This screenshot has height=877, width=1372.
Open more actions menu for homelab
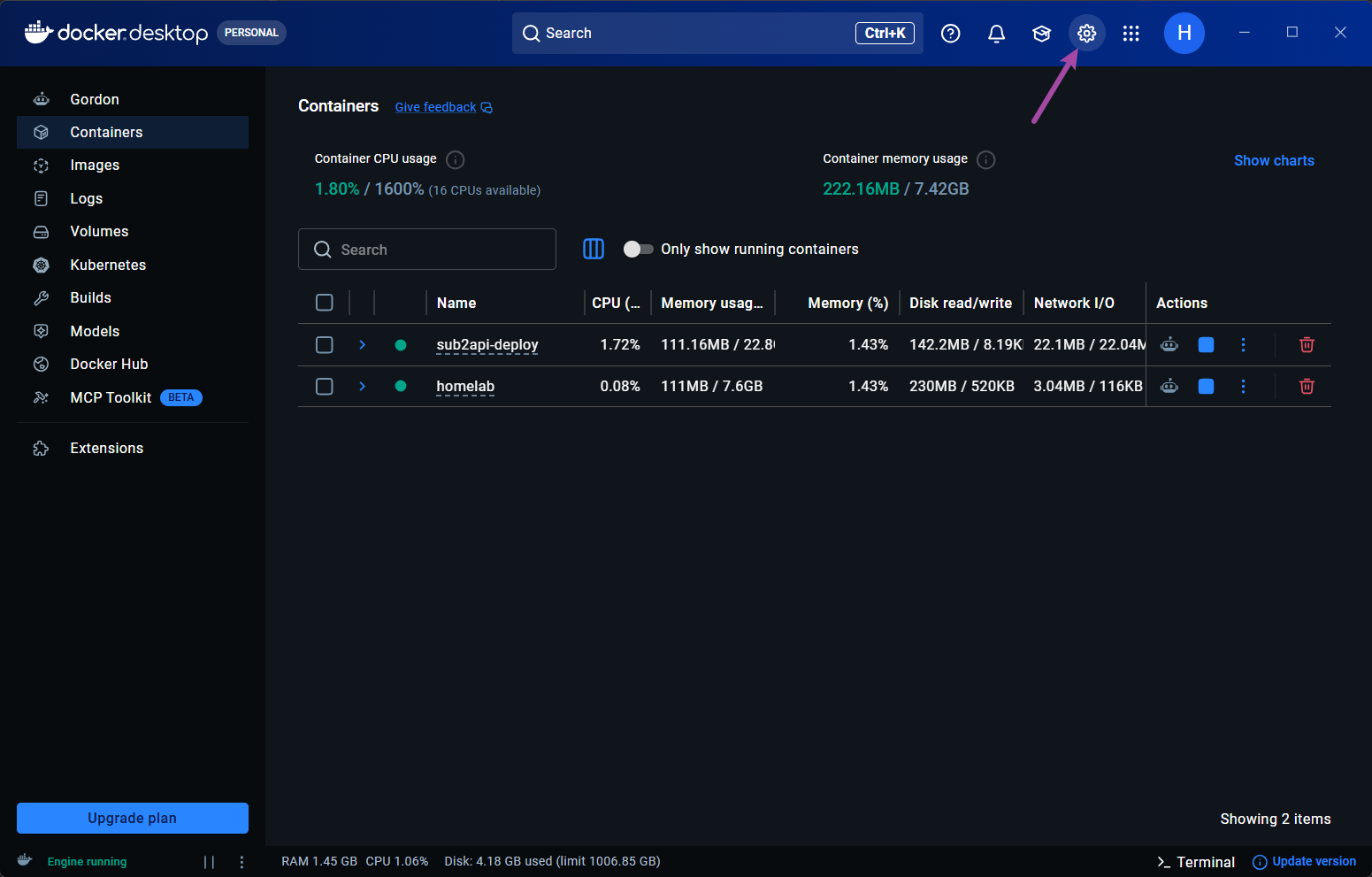click(1243, 386)
